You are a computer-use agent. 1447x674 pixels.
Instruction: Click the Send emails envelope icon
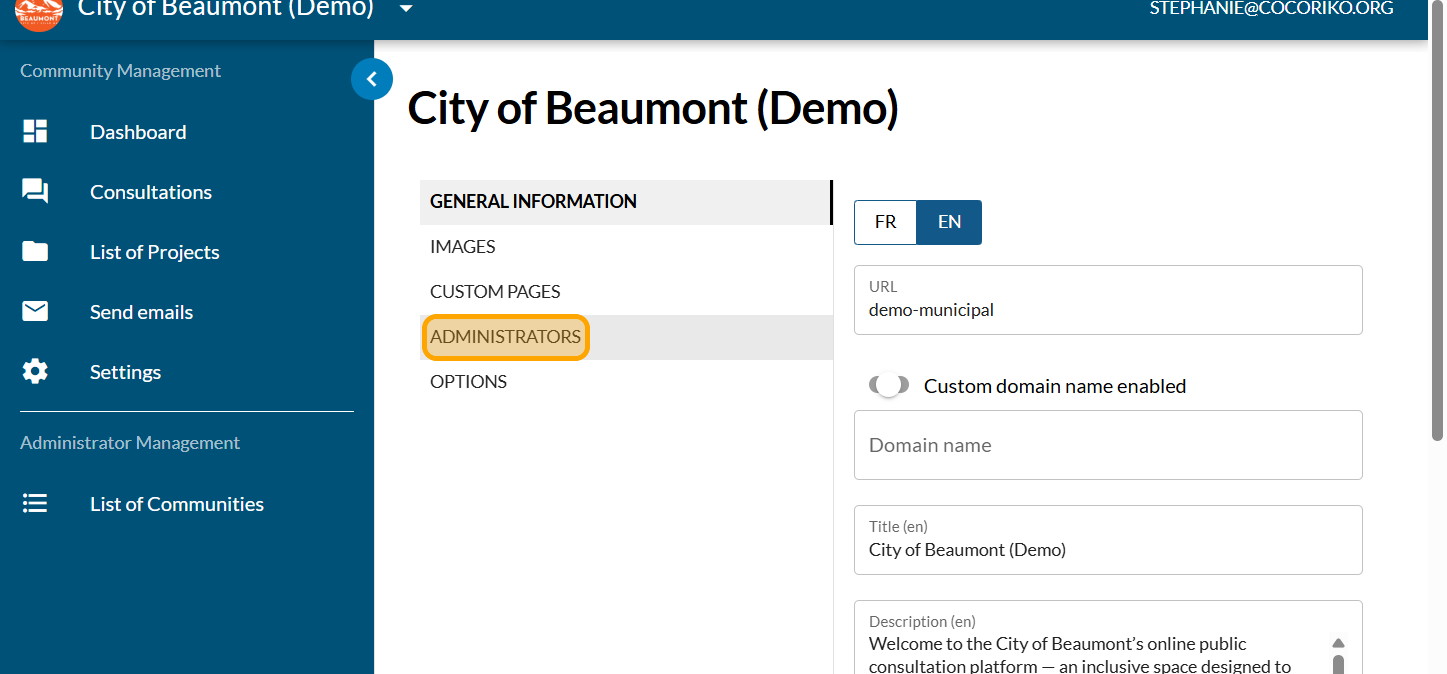coord(35,312)
